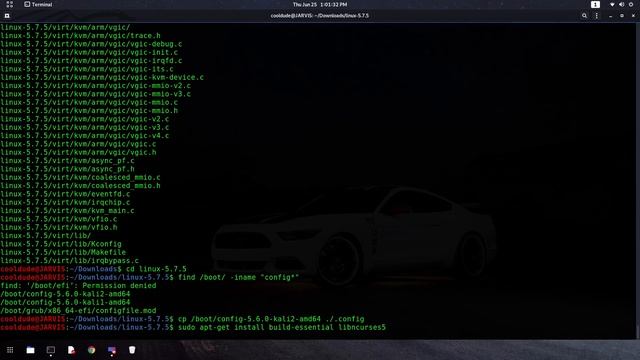Open the terminal three-dot menu
640x360 pixels.
[x=596, y=16]
